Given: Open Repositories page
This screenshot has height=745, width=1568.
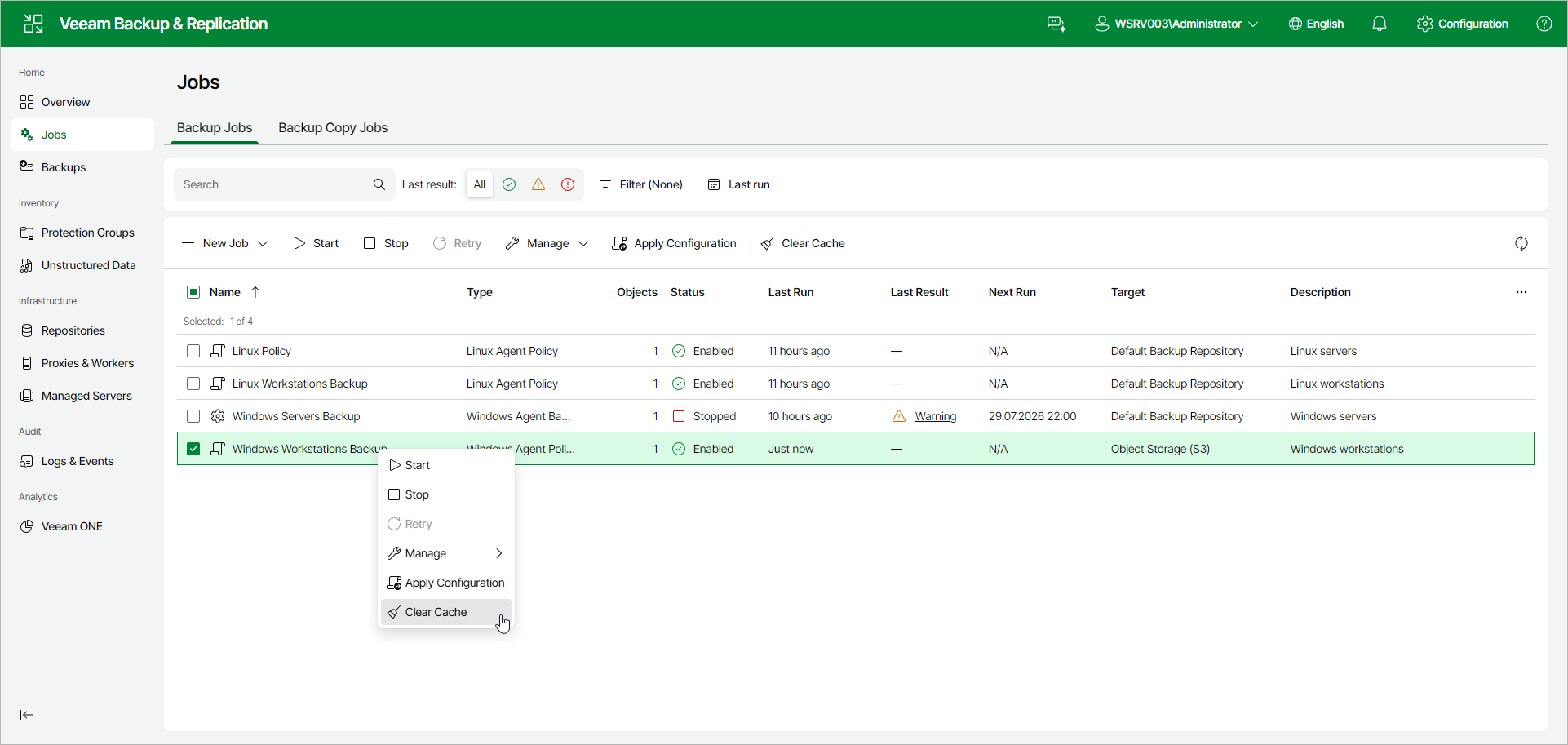Looking at the screenshot, I should (x=82, y=330).
